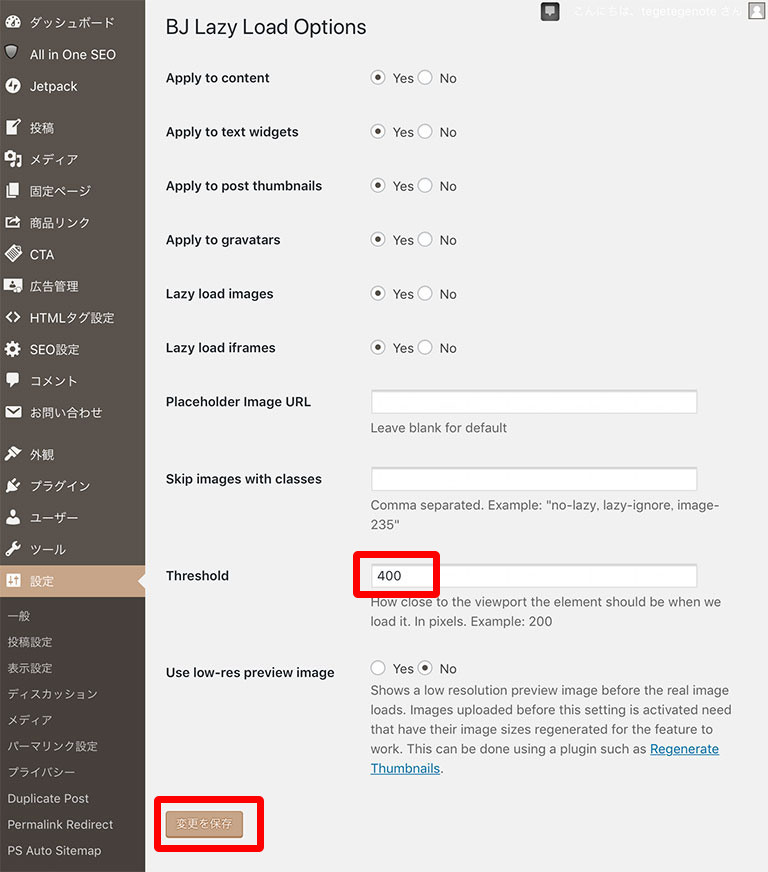Viewport: 768px width, 872px height.
Task: Click the 外観 paintbrush icon
Action: 13,453
